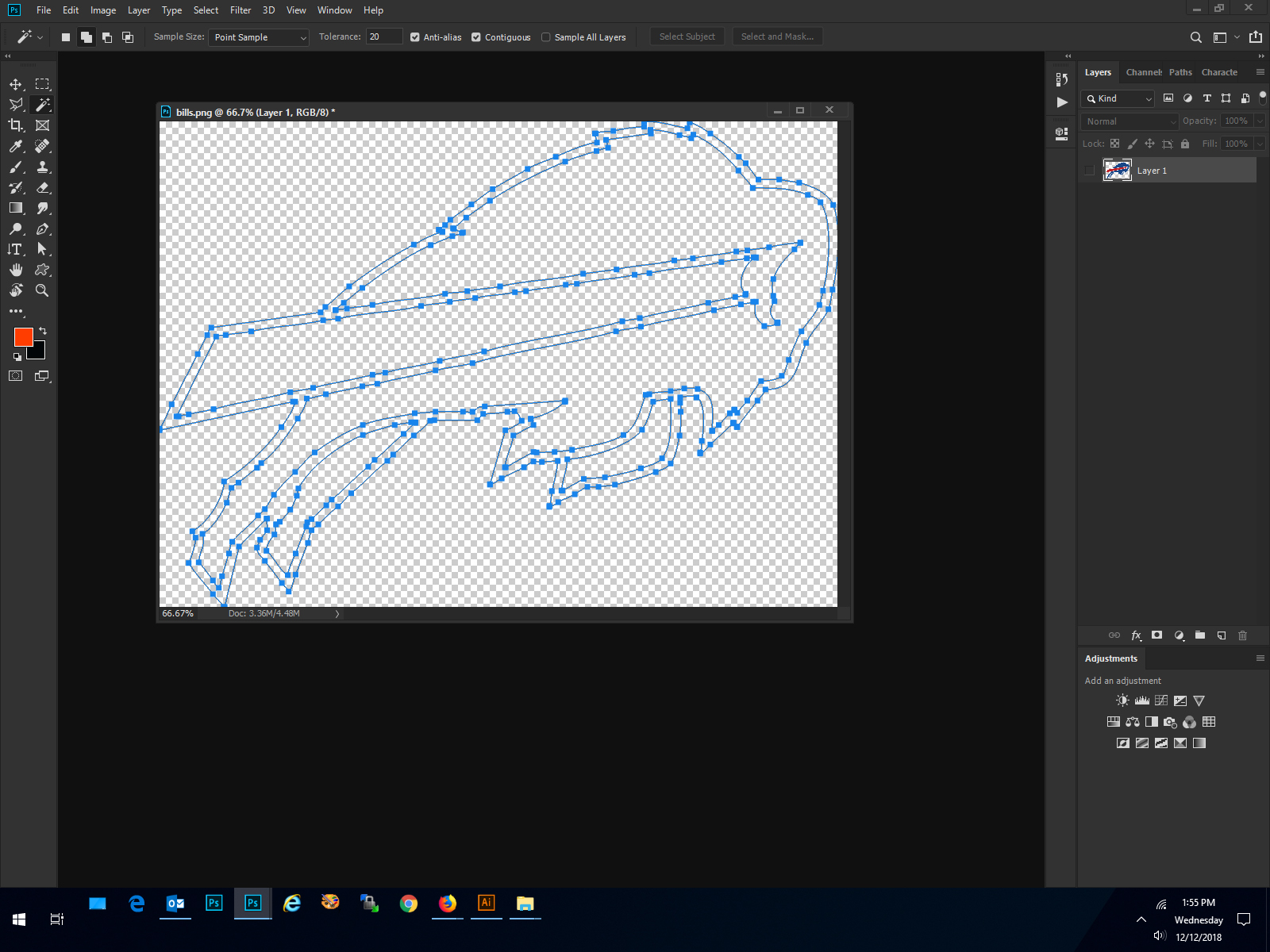Select the Hand tool
Image resolution: width=1270 pixels, height=952 pixels.
coord(16,270)
